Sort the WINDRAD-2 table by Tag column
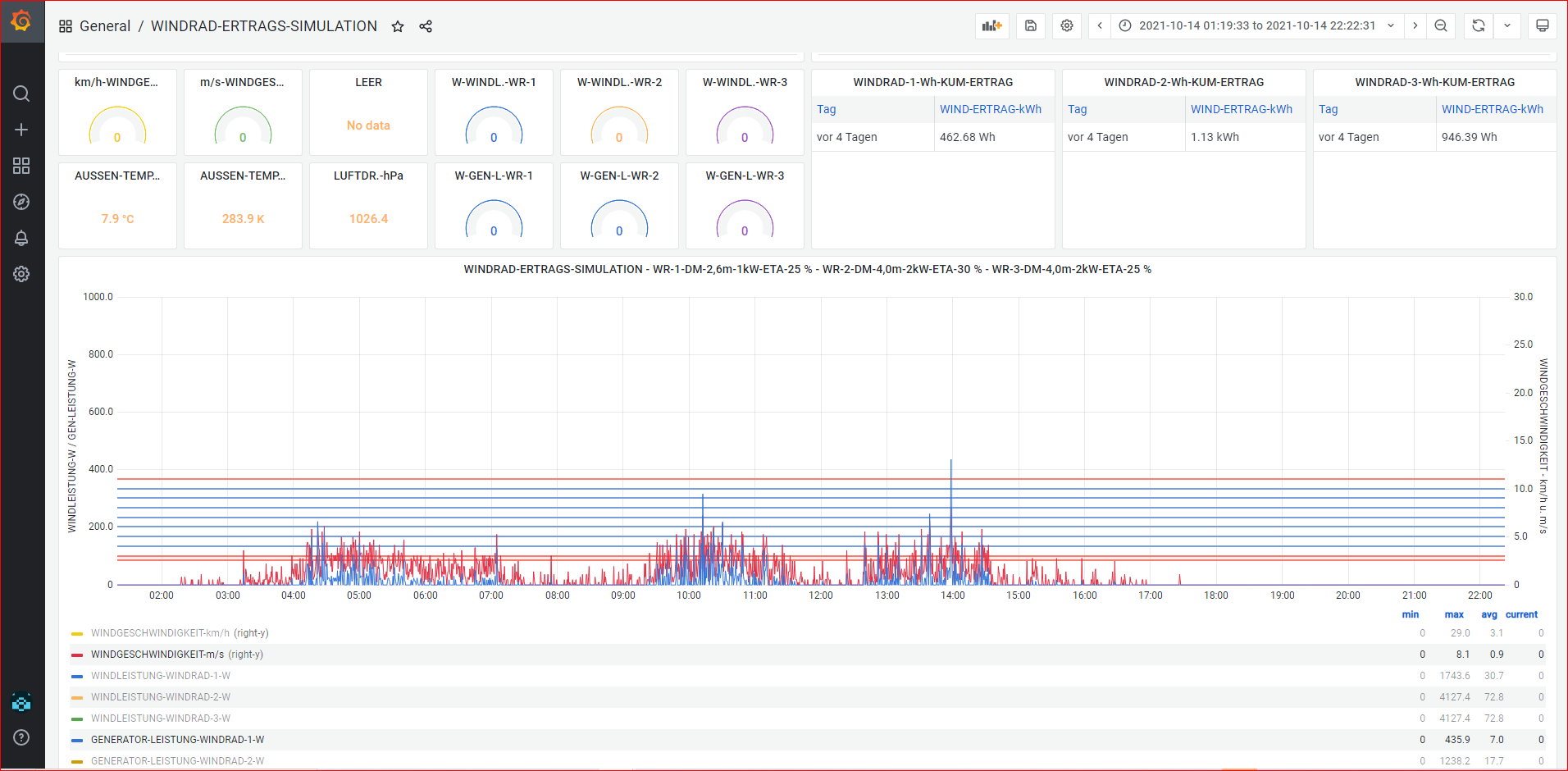The image size is (1568, 771). (1078, 109)
